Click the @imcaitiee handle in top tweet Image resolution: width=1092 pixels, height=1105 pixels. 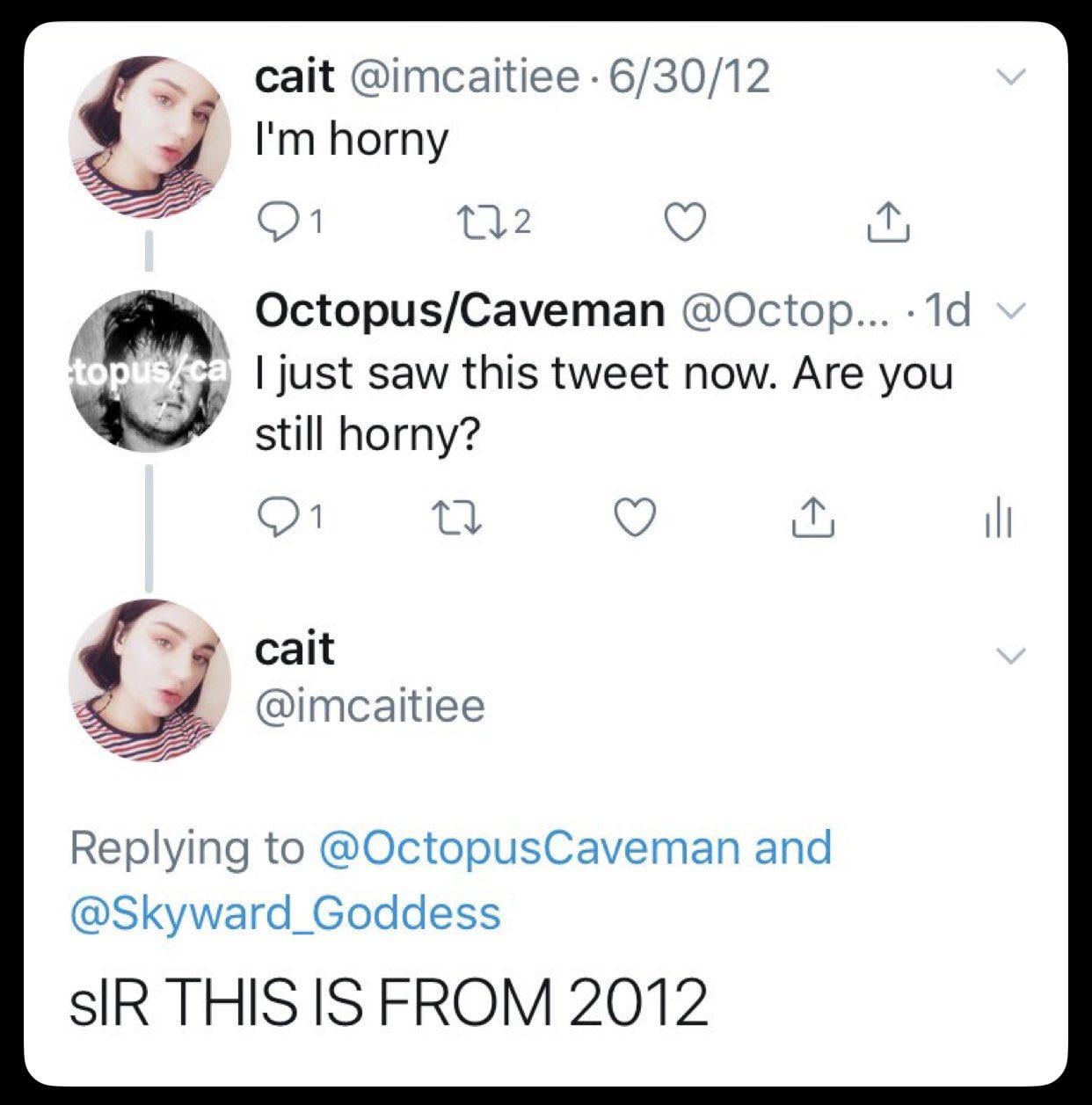point(465,77)
